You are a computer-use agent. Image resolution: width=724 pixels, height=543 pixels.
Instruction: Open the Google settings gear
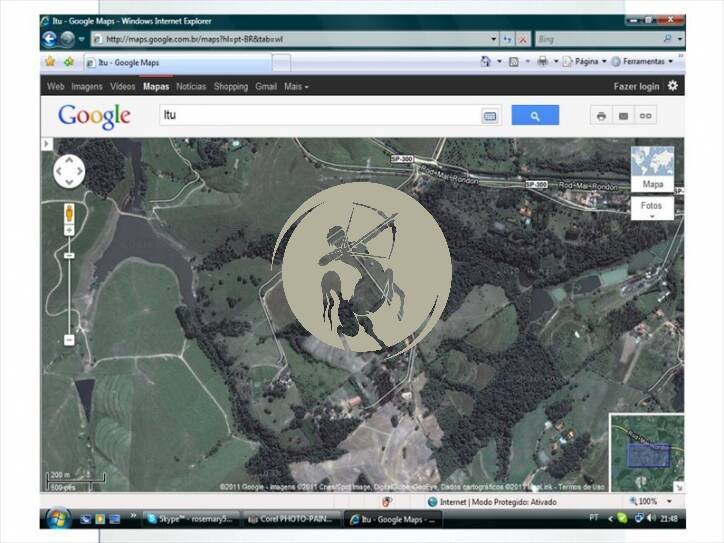pos(673,86)
